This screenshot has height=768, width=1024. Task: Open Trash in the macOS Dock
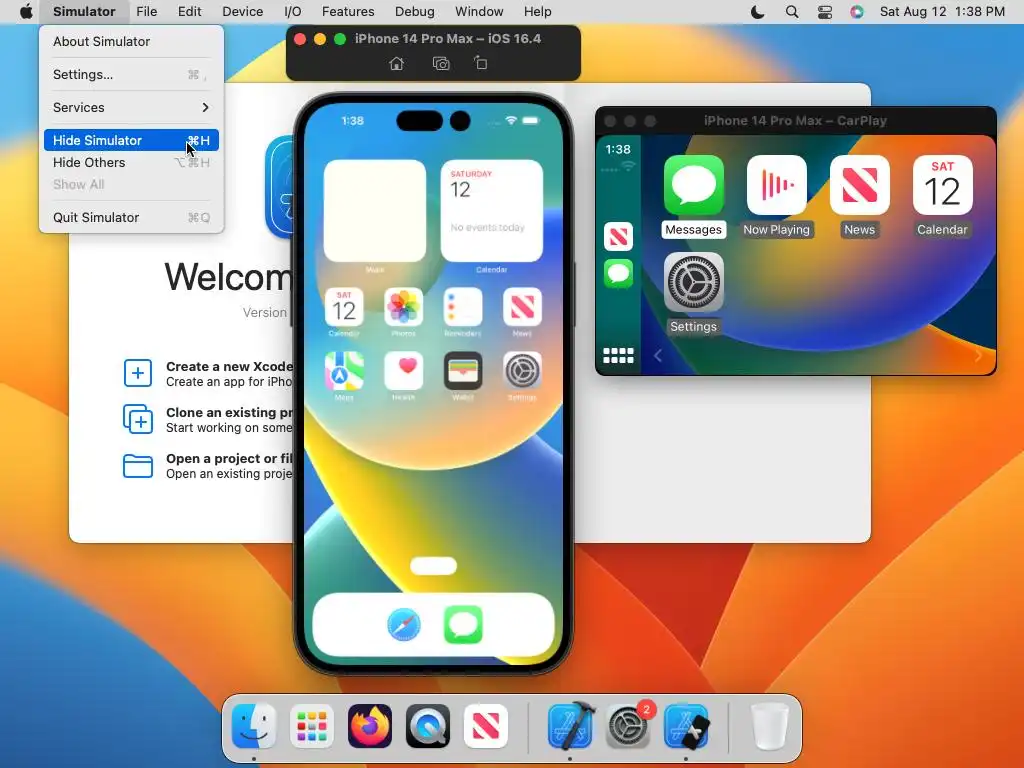pos(770,726)
